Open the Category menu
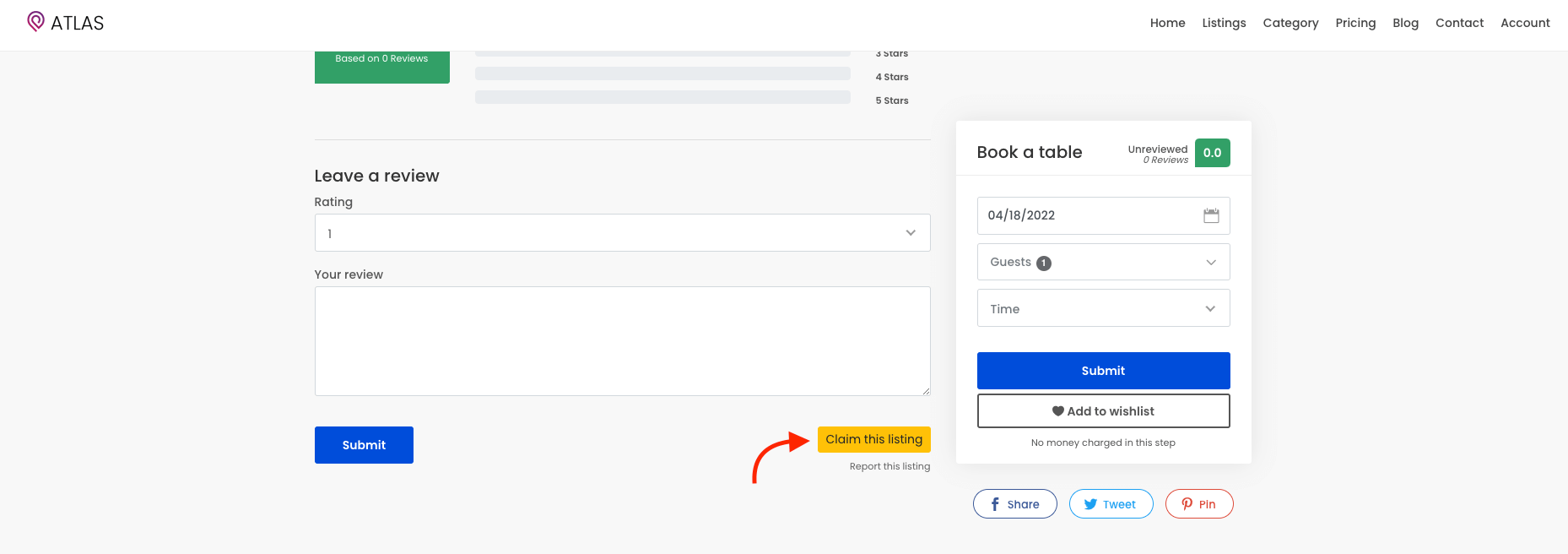This screenshot has height=554, width=1568. 1290,23
